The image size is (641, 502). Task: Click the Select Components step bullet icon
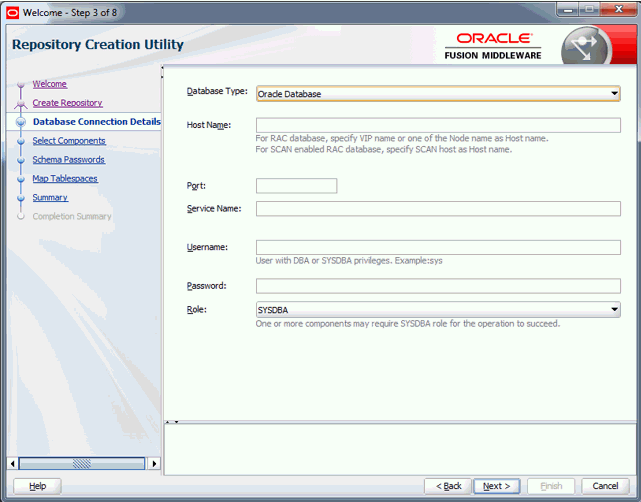21,141
